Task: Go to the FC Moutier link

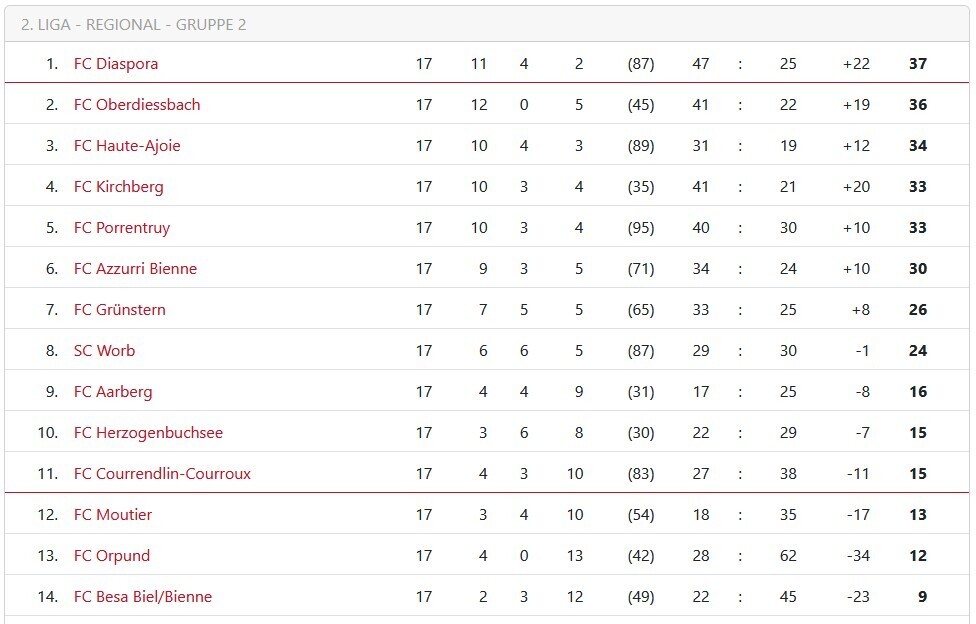Action: (x=113, y=515)
